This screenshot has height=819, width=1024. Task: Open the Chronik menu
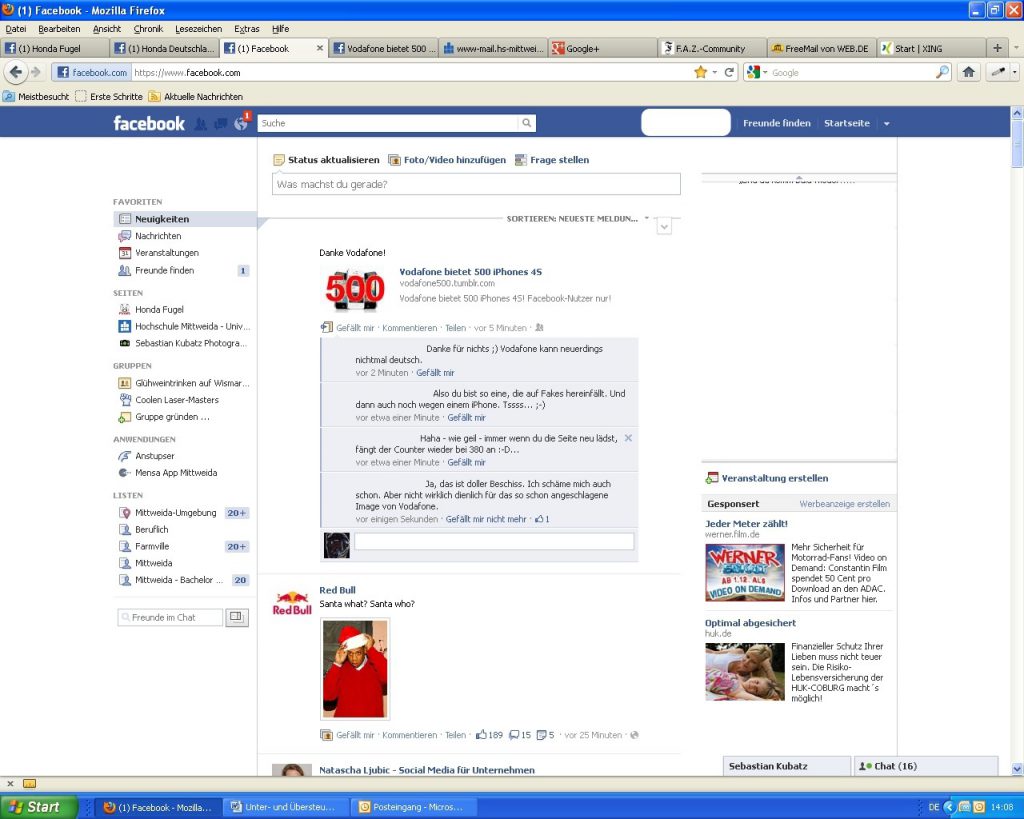[x=148, y=29]
